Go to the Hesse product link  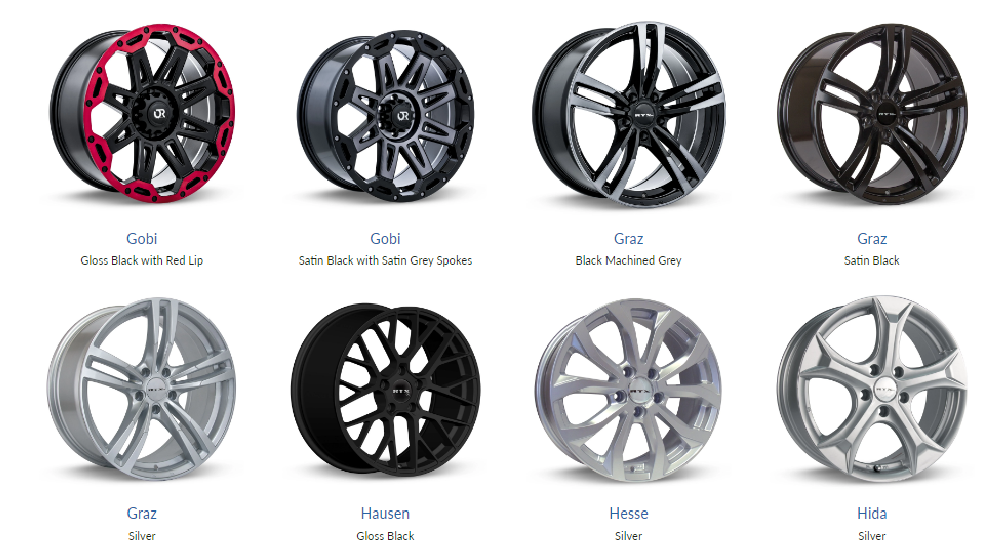[x=629, y=514]
